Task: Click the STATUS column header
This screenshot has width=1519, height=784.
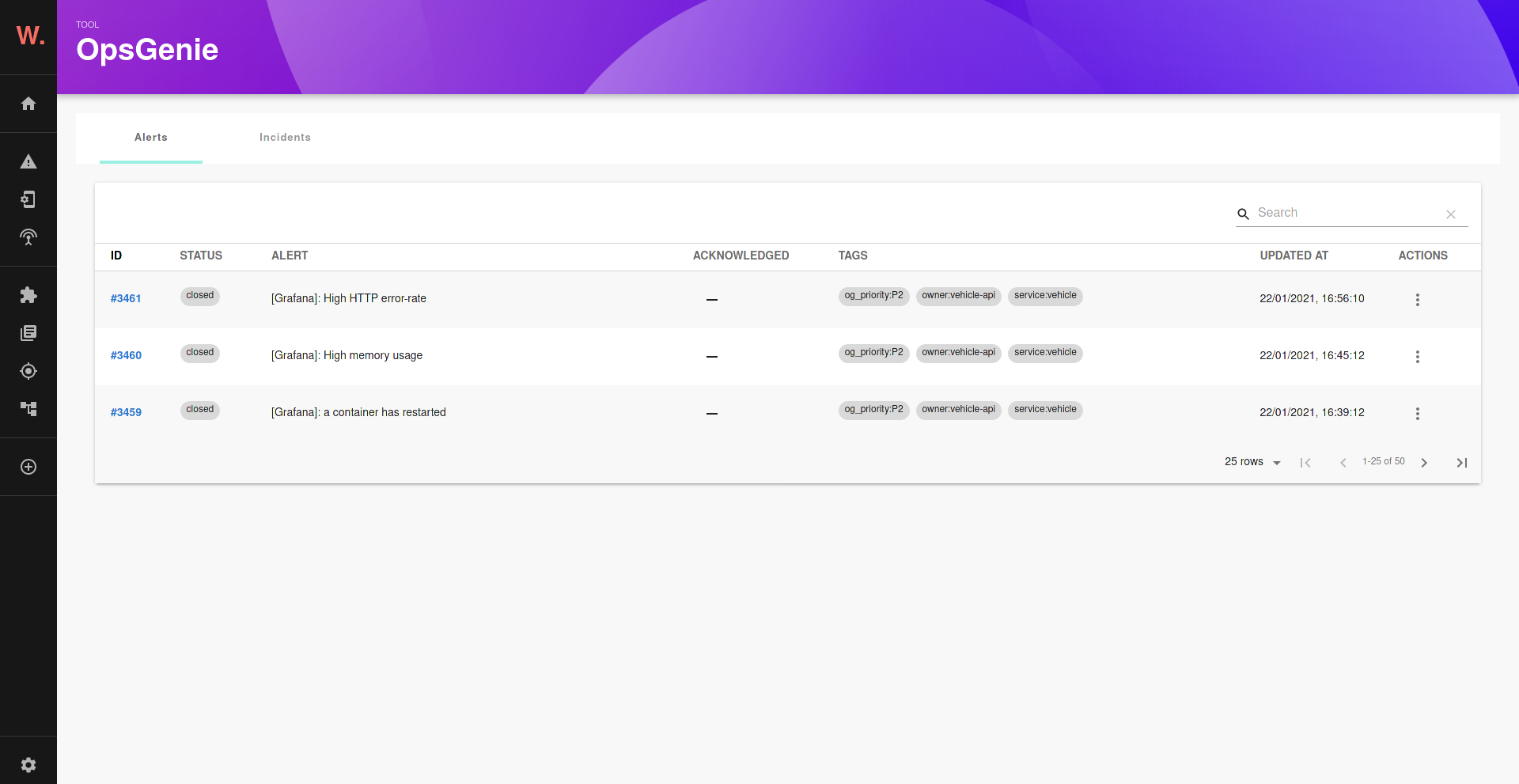Action: click(201, 256)
